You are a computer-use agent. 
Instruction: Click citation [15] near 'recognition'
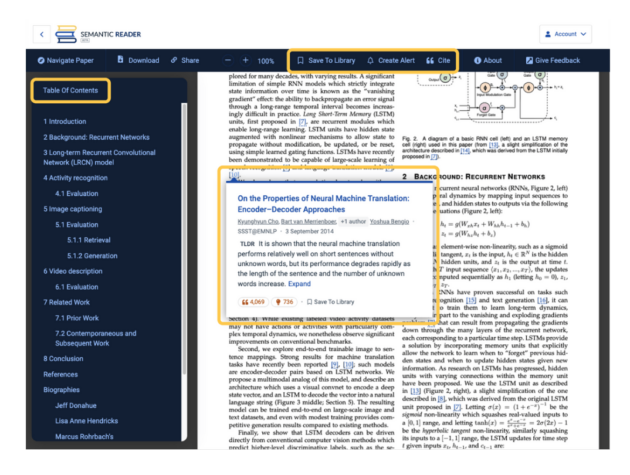click(x=471, y=300)
